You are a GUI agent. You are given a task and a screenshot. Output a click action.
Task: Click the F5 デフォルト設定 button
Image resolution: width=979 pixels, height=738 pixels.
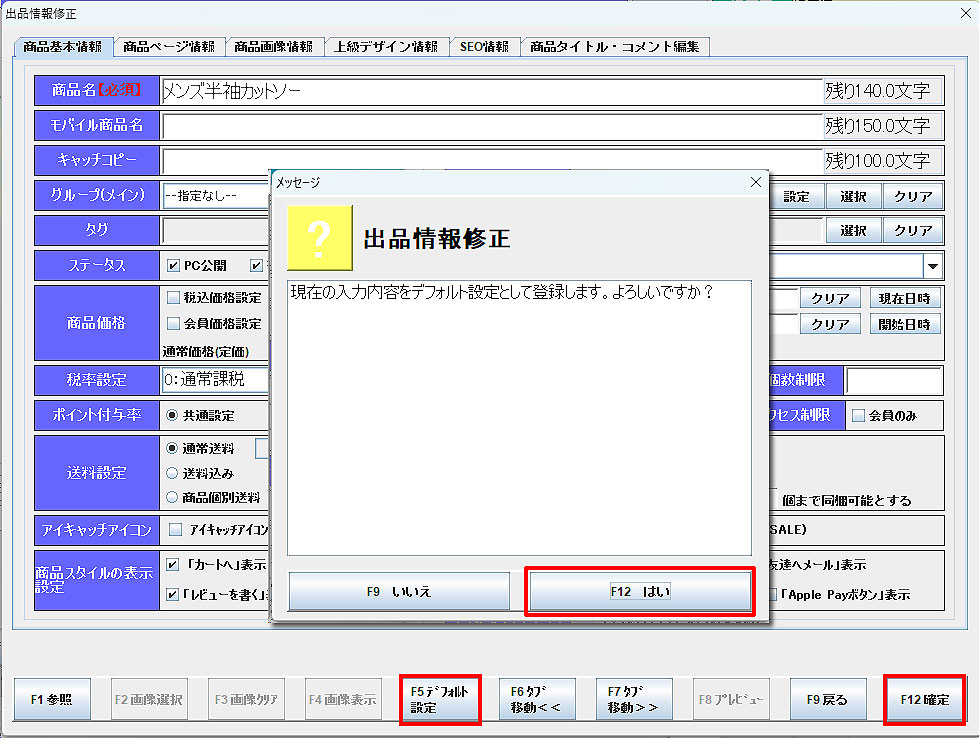pyautogui.click(x=440, y=699)
